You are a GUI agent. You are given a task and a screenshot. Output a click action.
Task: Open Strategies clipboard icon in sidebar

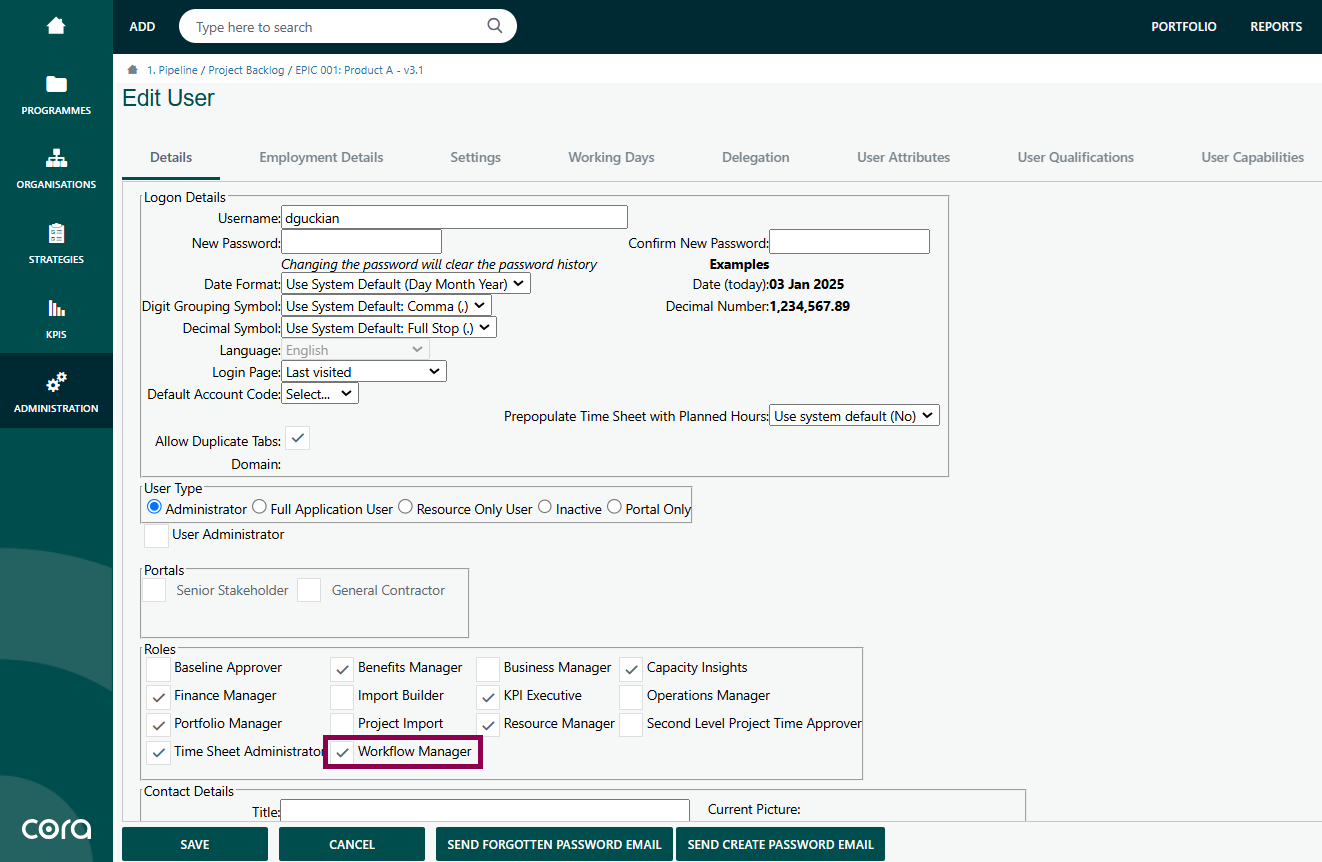(x=56, y=233)
